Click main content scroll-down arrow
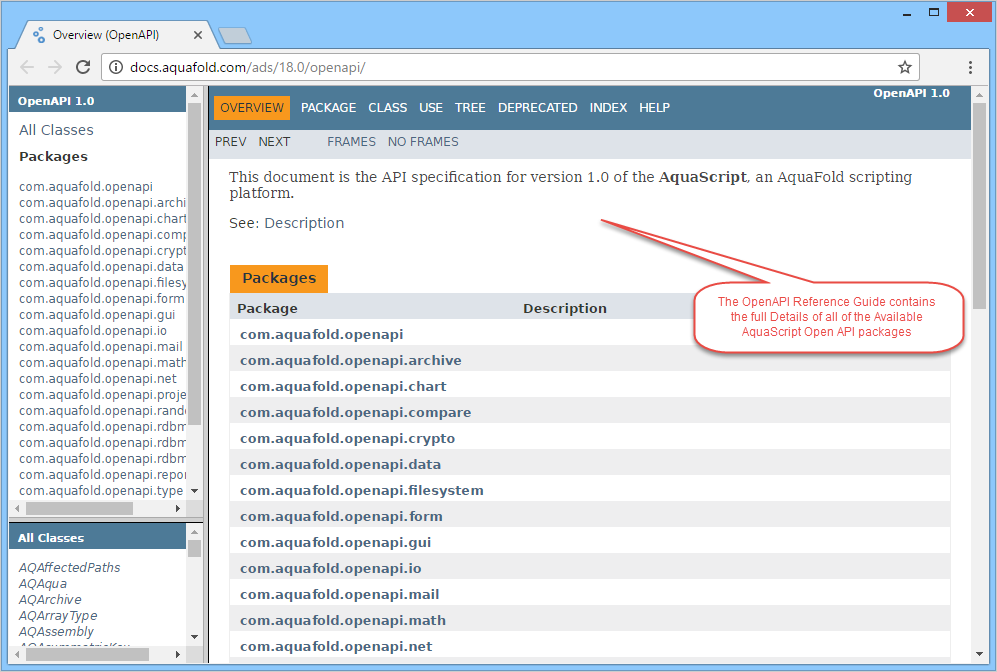Image resolution: width=997 pixels, height=672 pixels. tap(979, 654)
